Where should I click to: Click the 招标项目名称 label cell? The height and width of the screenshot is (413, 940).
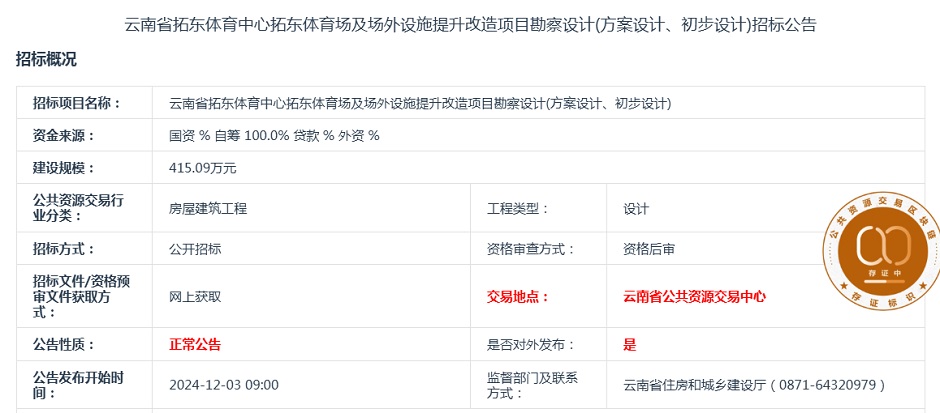(x=76, y=103)
